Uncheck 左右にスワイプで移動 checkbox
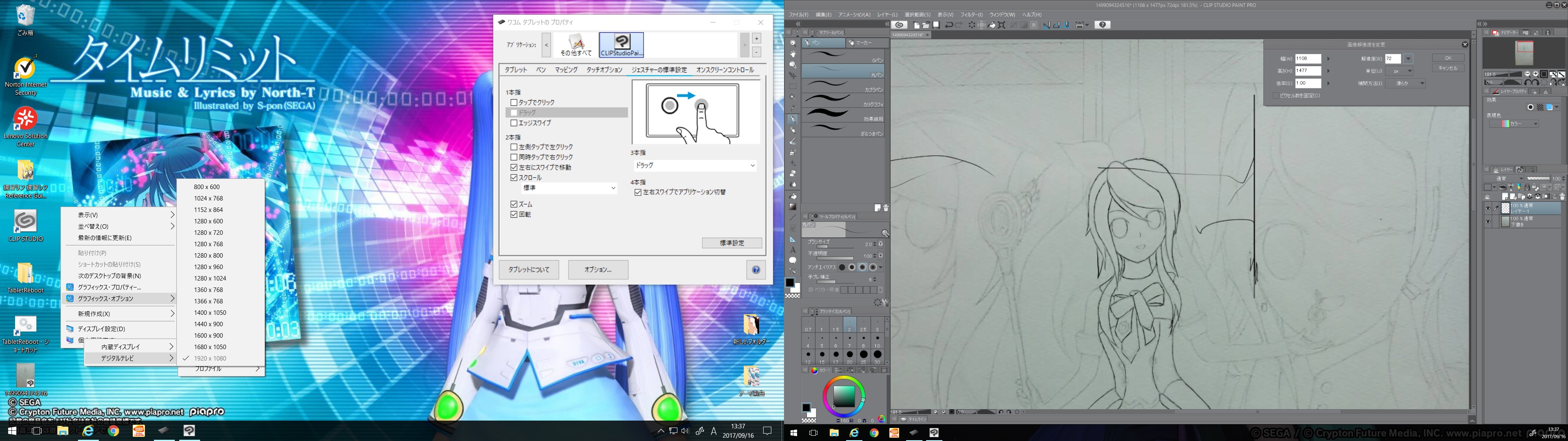Image resolution: width=1568 pixels, height=441 pixels. click(x=514, y=167)
